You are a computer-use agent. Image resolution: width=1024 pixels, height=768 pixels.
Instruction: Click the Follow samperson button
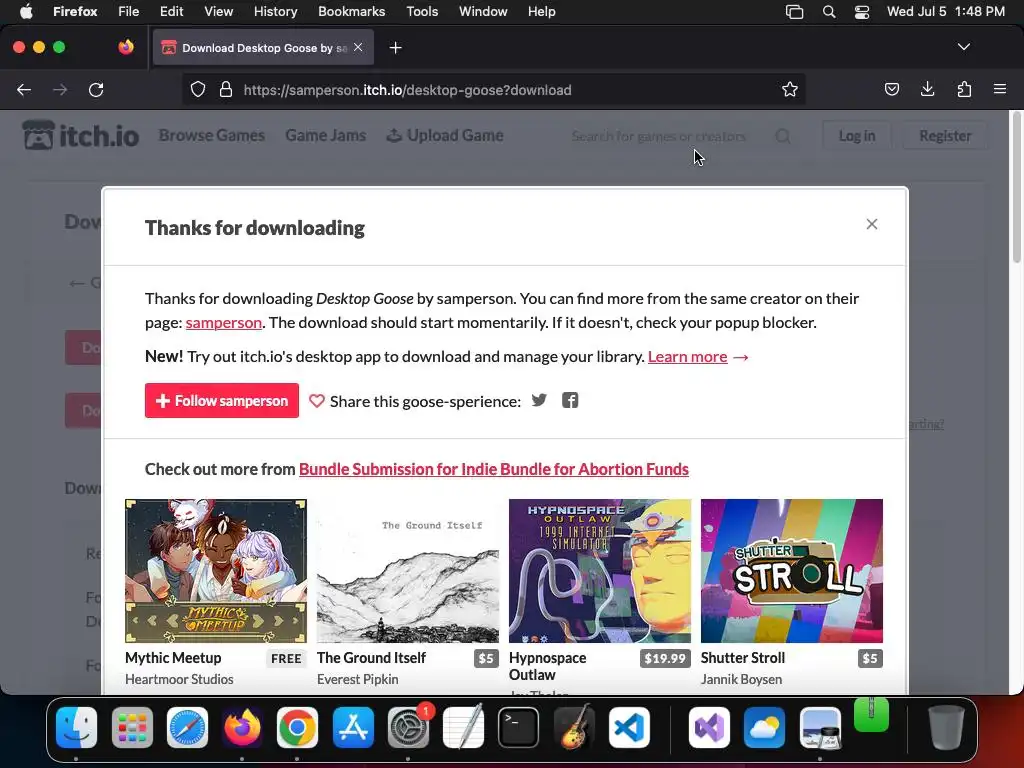(222, 400)
